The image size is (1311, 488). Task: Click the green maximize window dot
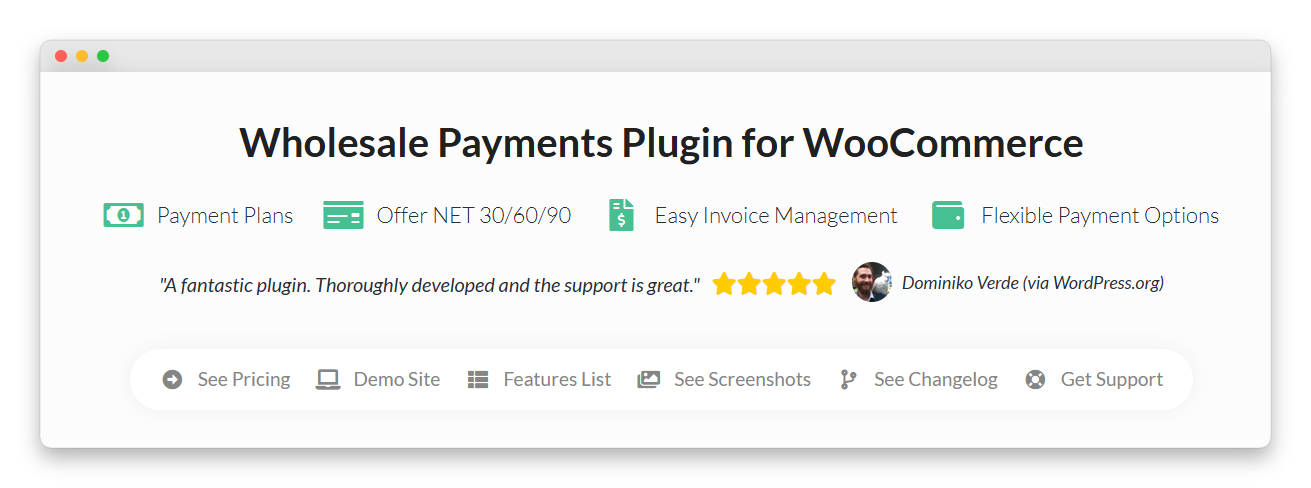tap(103, 56)
